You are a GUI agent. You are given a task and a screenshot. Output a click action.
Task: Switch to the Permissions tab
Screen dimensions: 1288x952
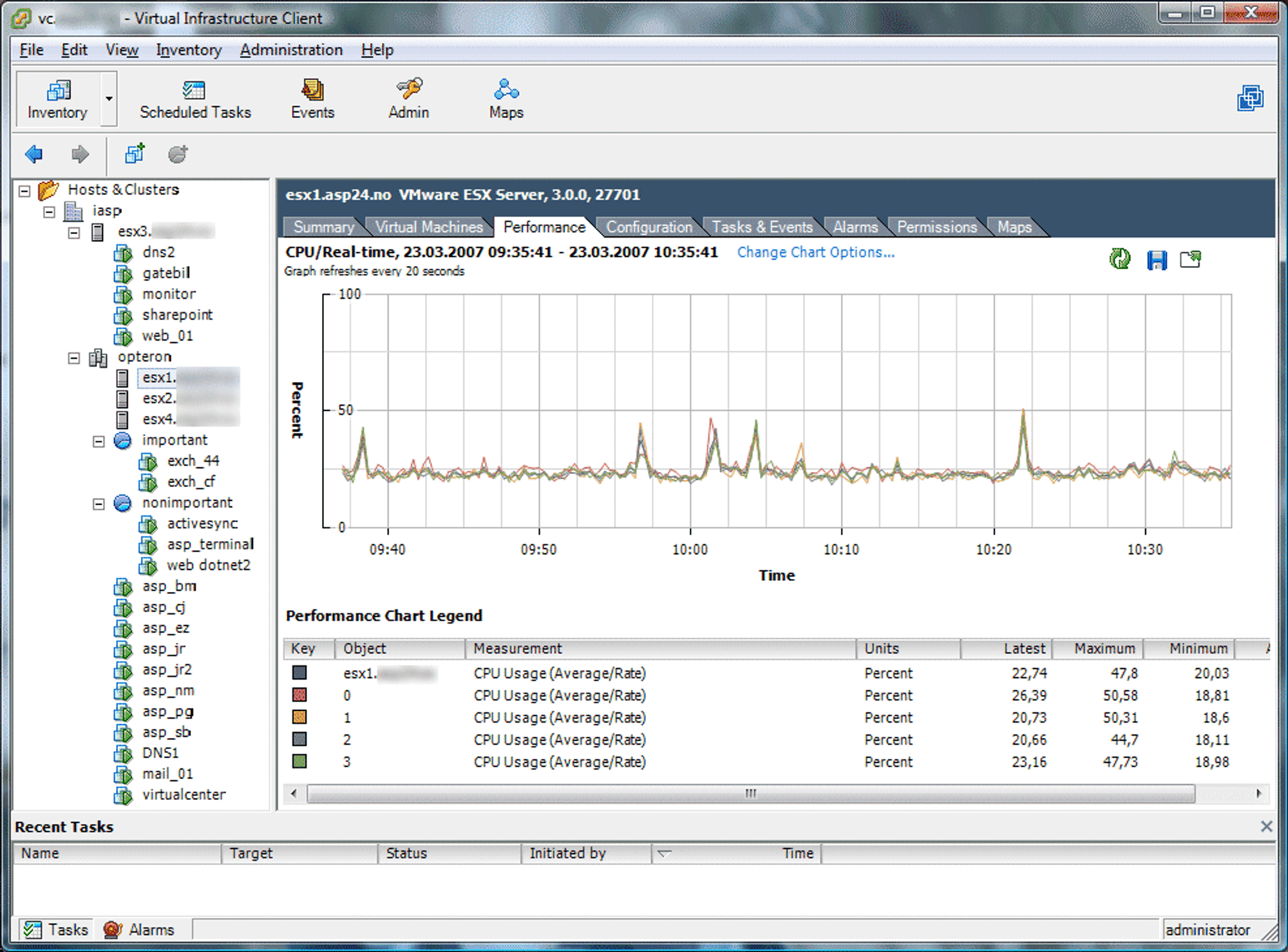(x=937, y=227)
